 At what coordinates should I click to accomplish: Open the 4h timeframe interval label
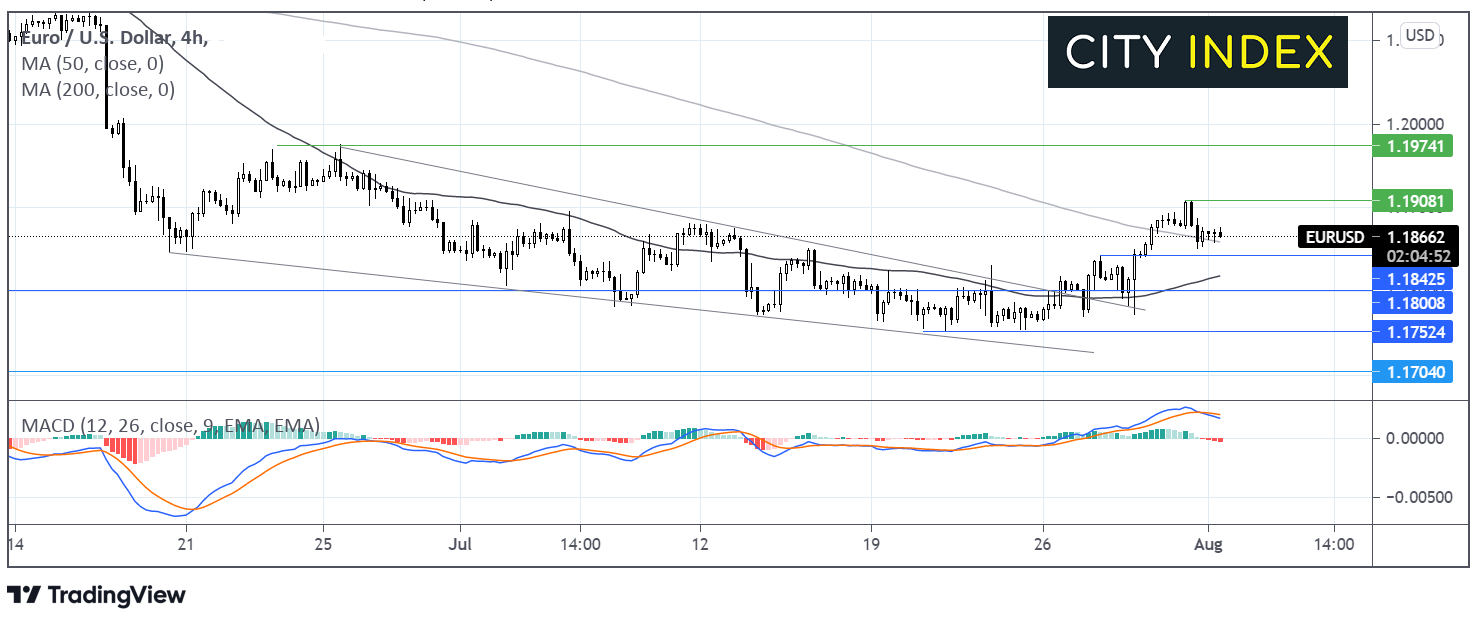tap(190, 38)
